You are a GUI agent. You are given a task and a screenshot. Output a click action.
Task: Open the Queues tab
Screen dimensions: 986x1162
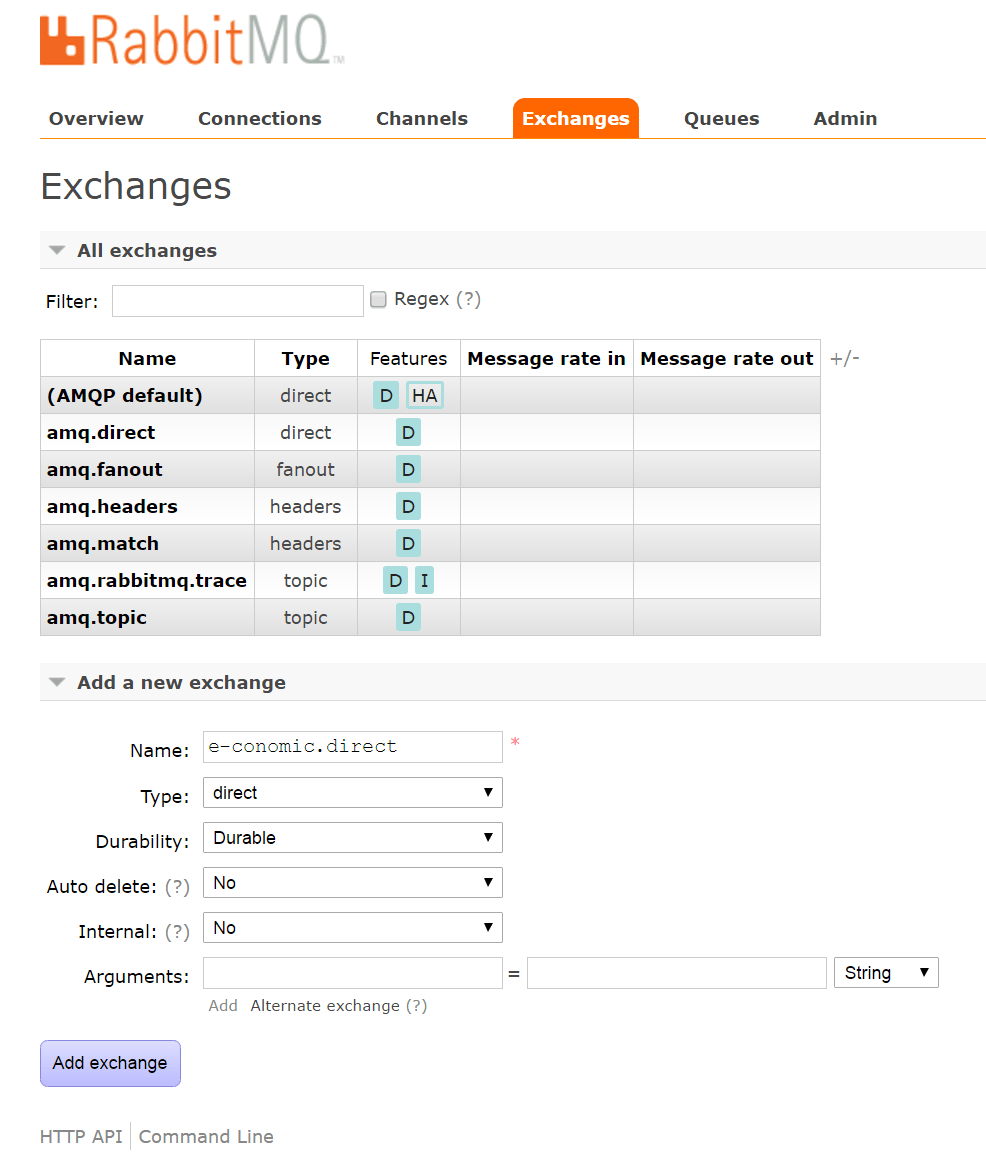click(x=722, y=119)
